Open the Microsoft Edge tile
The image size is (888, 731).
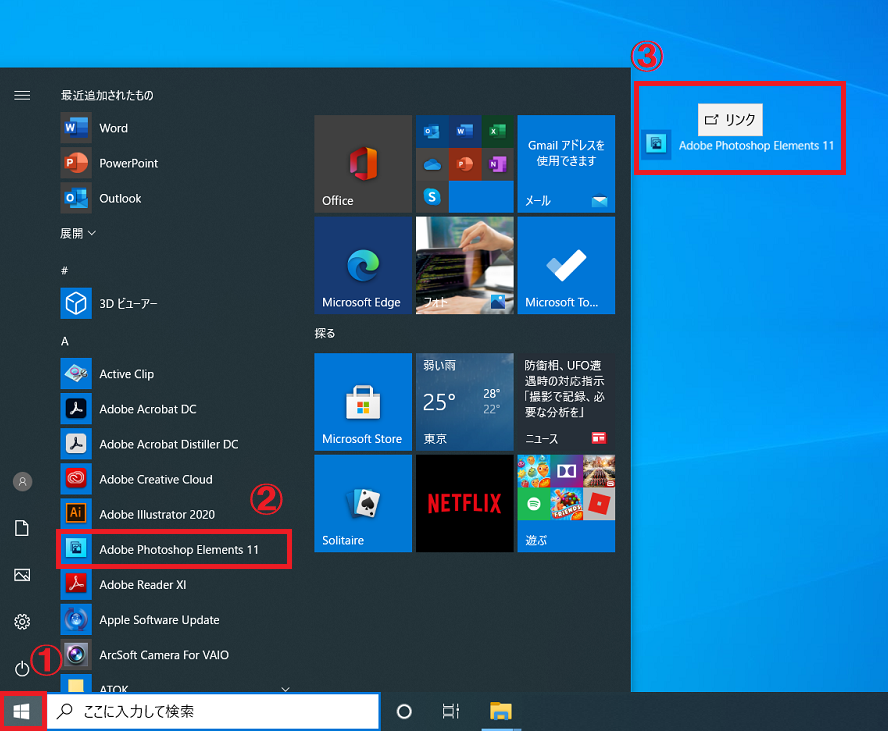(363, 265)
